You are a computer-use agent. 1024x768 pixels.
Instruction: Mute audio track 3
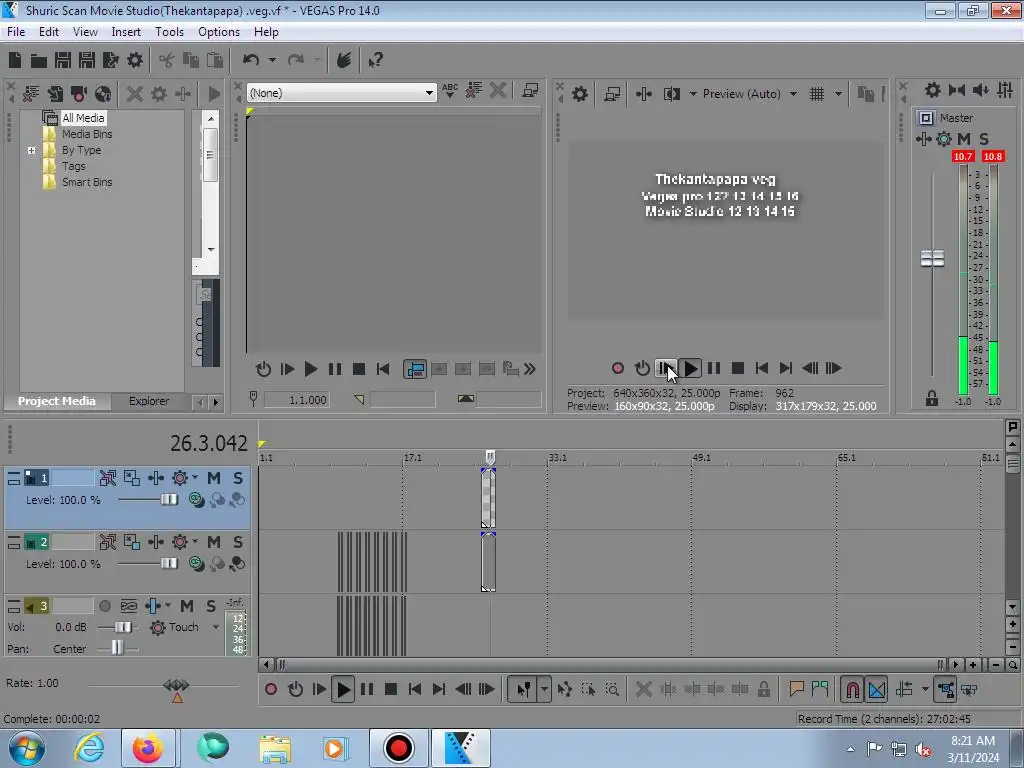coord(187,606)
